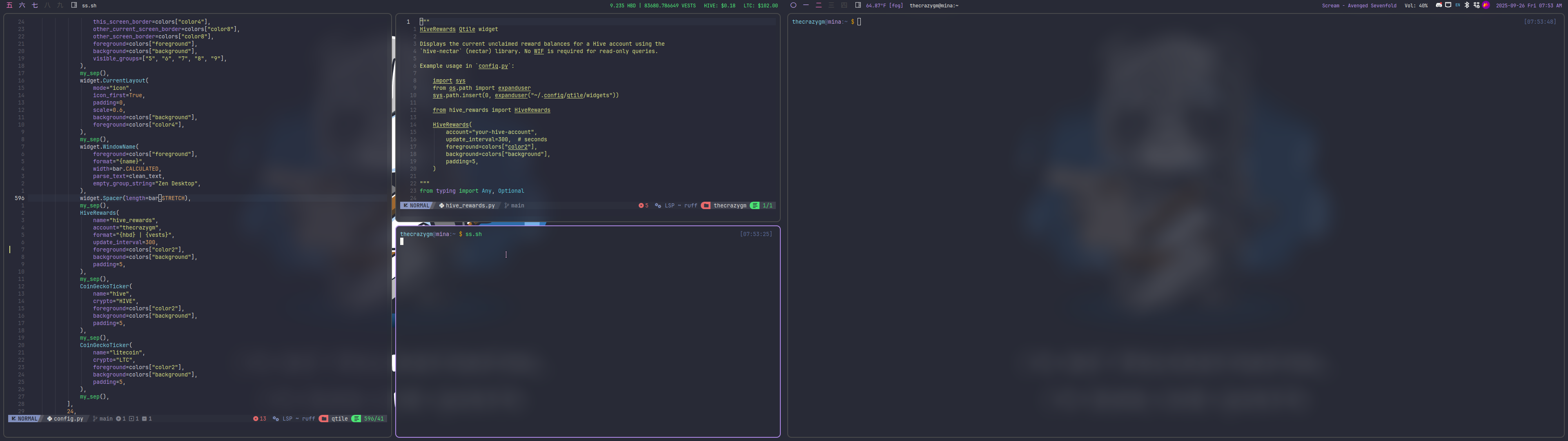Click the Firefox flame tray icon
Screen dimensions: 1568x441
click(1486, 5)
